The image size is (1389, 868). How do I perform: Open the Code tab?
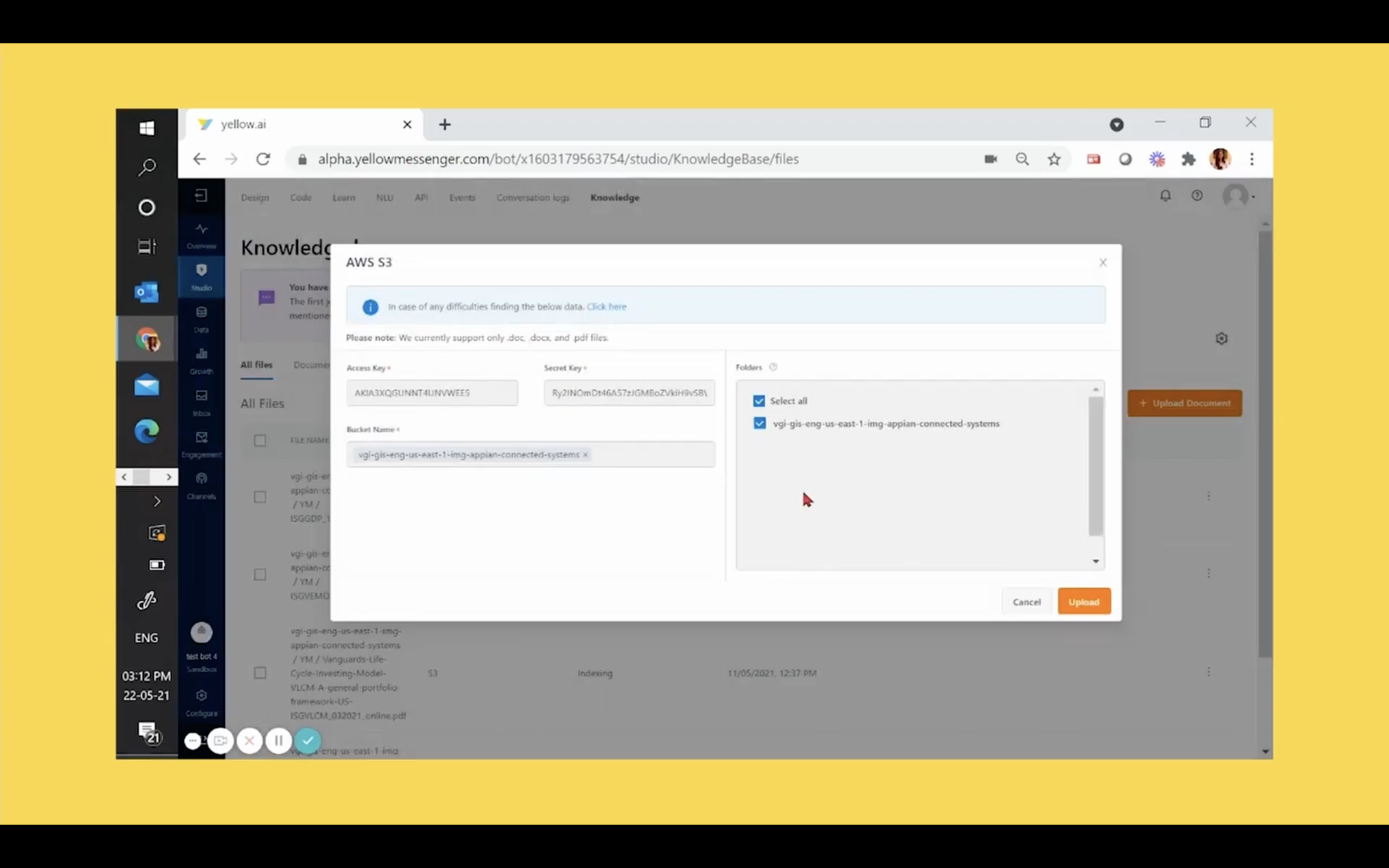pos(301,198)
